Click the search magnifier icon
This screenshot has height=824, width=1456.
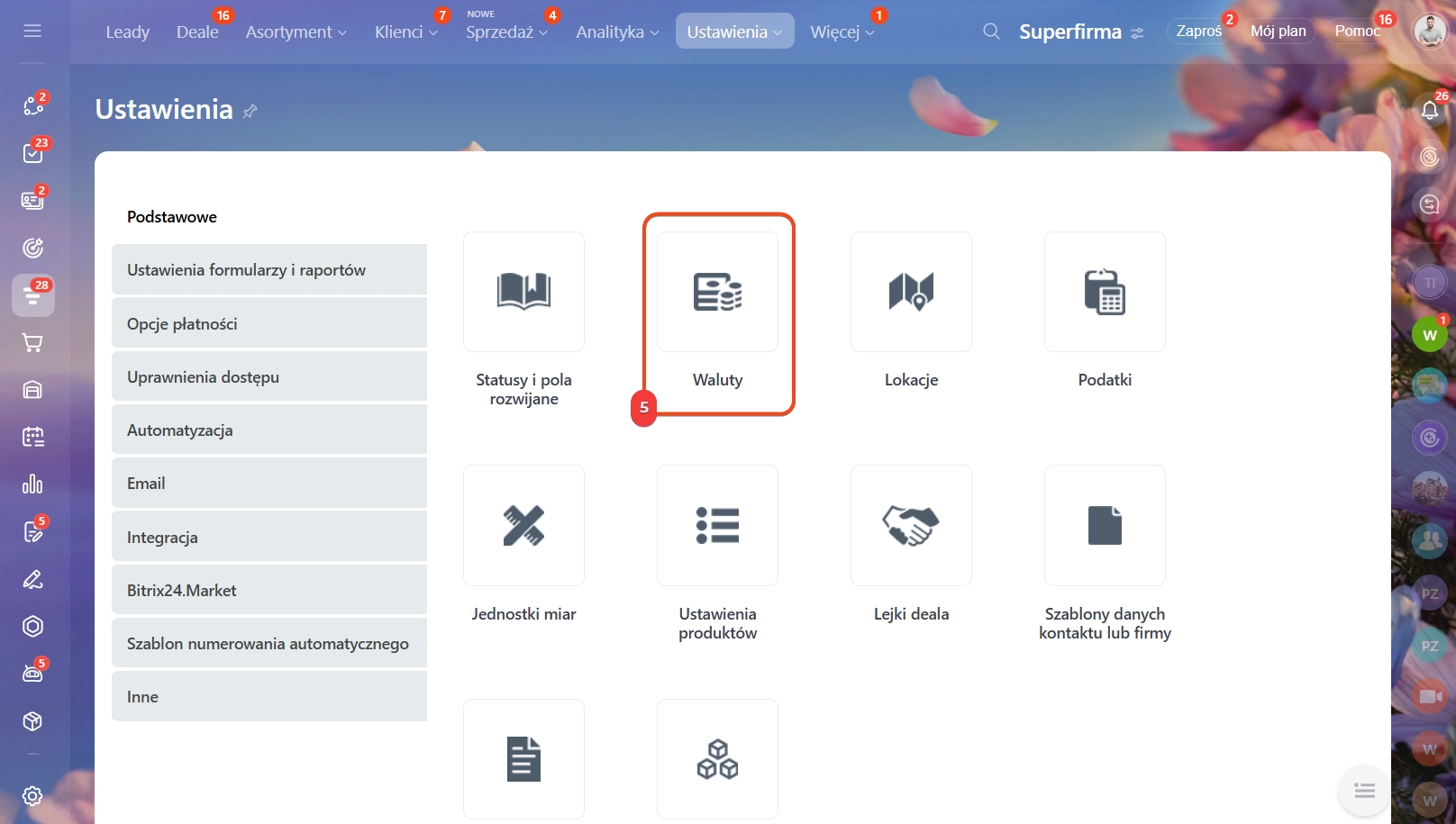[991, 32]
